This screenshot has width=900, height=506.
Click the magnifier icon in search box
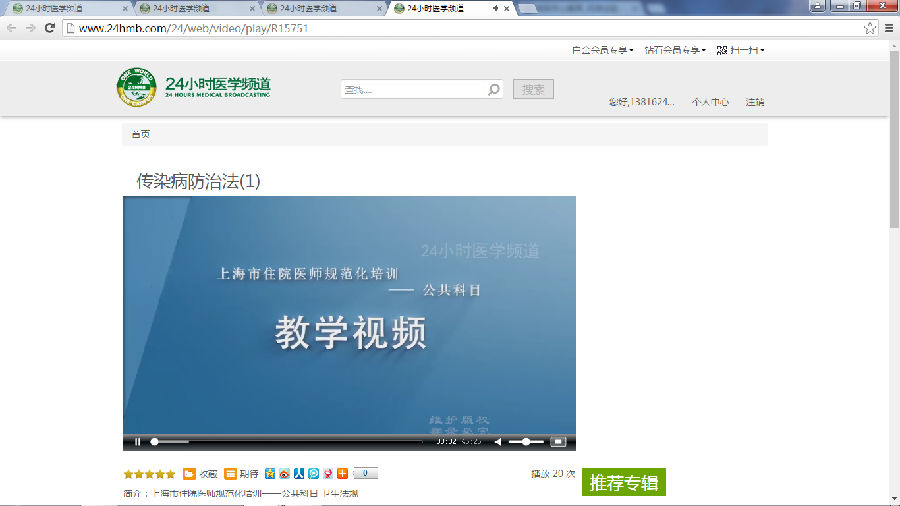[493, 90]
